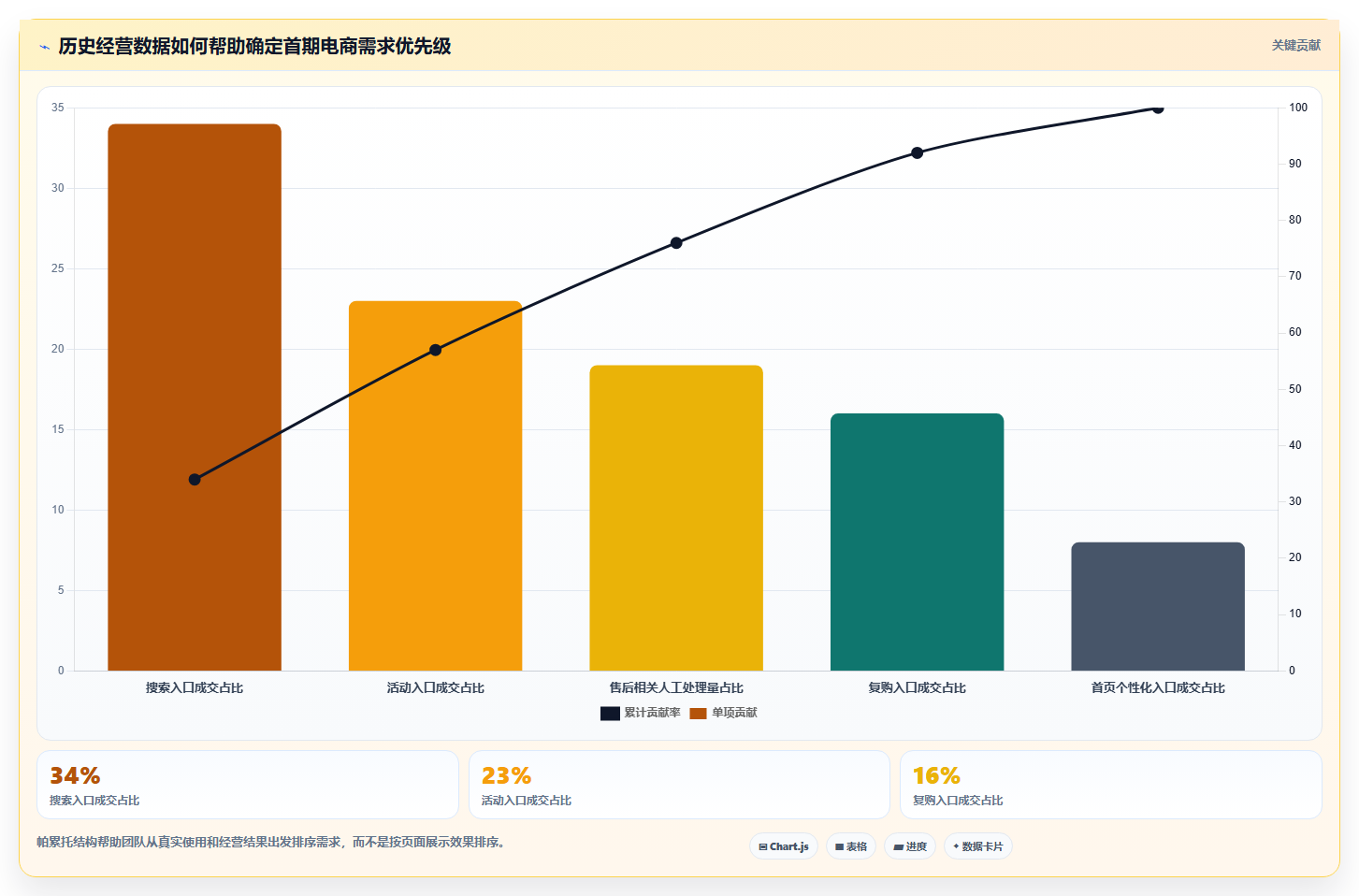This screenshot has height=896, width=1359.
Task: Click the 复购入口成交占比 teal bar
Action: click(x=917, y=542)
